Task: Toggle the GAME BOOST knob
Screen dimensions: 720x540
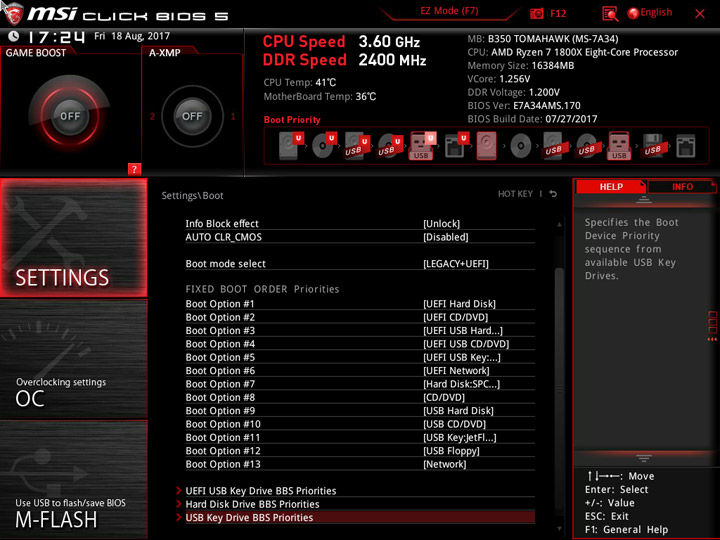Action: click(70, 116)
